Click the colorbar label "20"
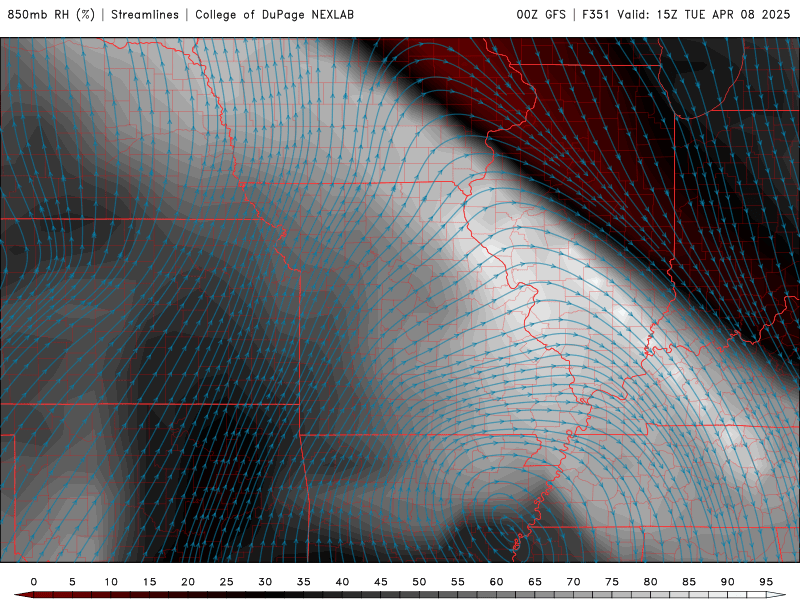The height and width of the screenshot is (600, 800). (x=188, y=582)
